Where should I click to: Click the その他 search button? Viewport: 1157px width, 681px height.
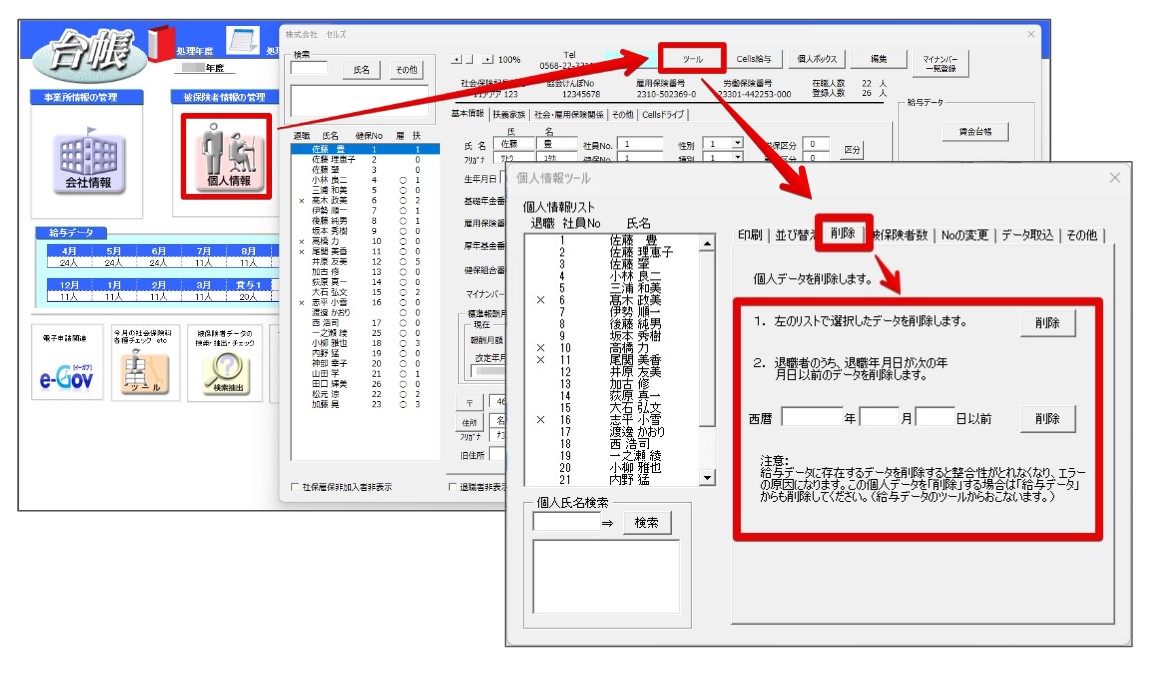(406, 69)
